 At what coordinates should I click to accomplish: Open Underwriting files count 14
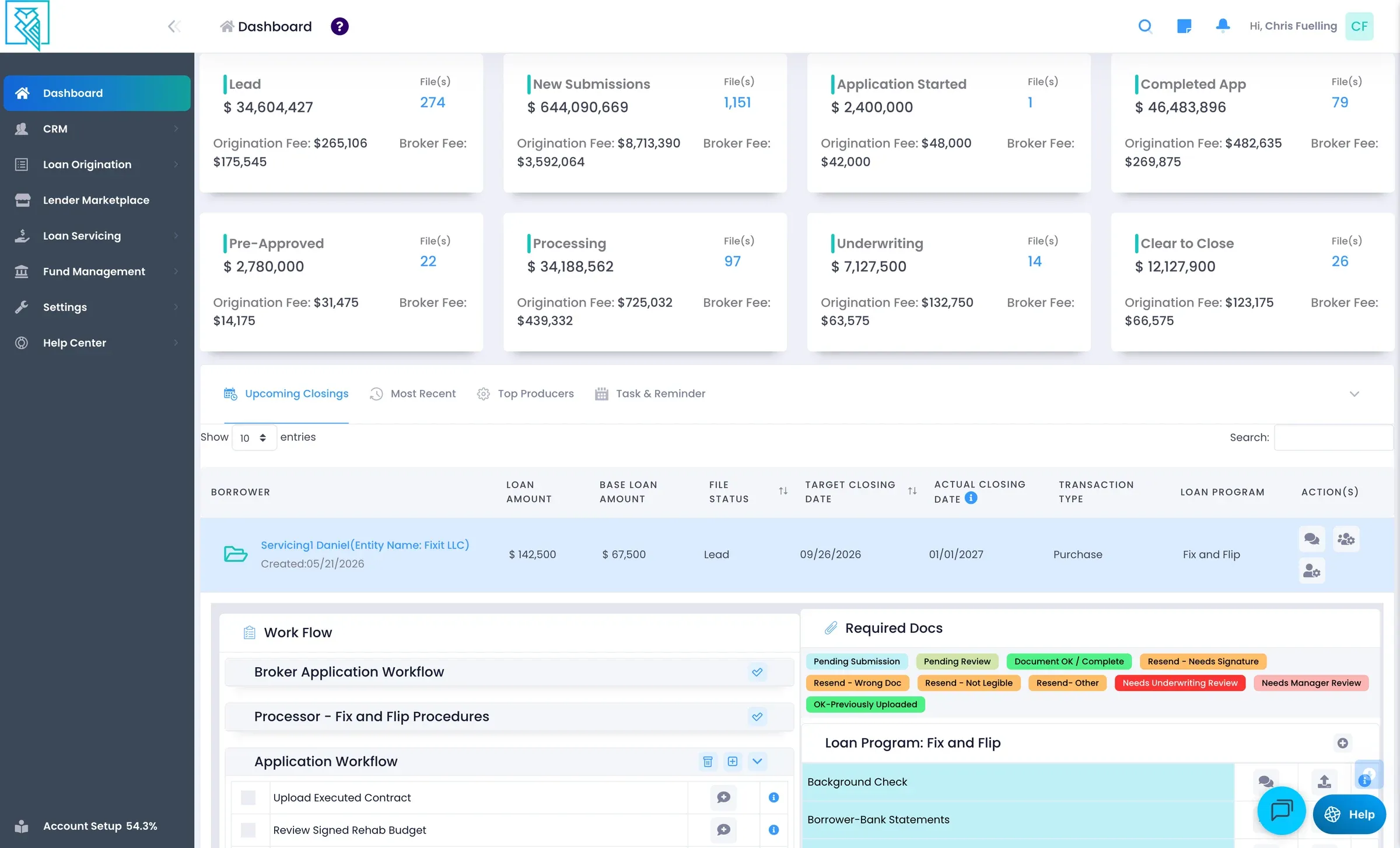pyautogui.click(x=1035, y=261)
